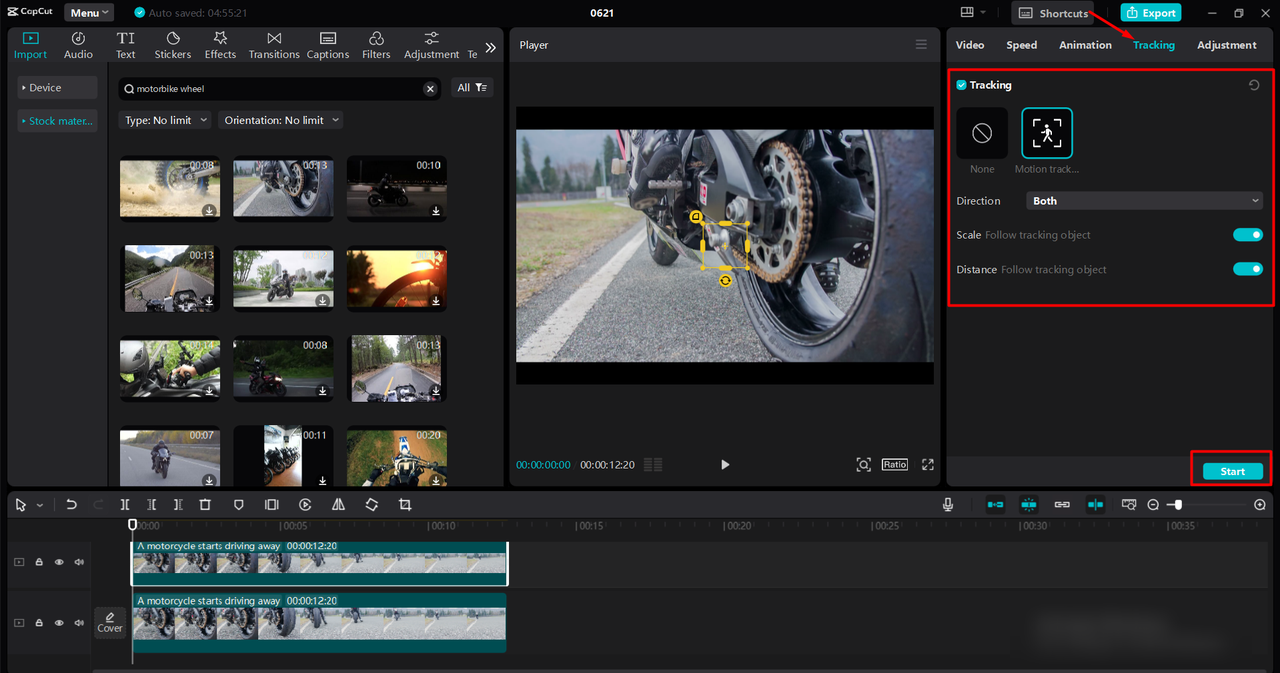Image resolution: width=1280 pixels, height=673 pixels.
Task: Toggle auto snapping in timeline toolbar
Action: [1028, 505]
